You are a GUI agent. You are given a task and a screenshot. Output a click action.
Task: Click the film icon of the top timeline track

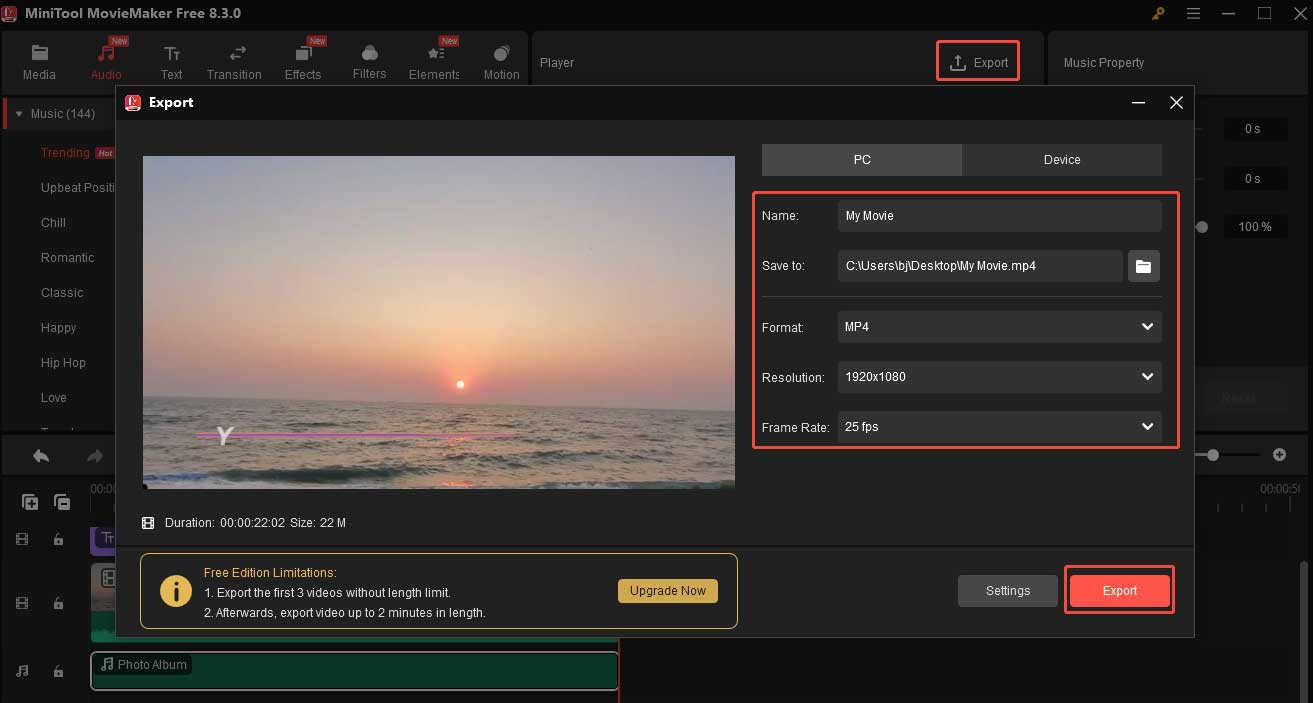click(22, 540)
